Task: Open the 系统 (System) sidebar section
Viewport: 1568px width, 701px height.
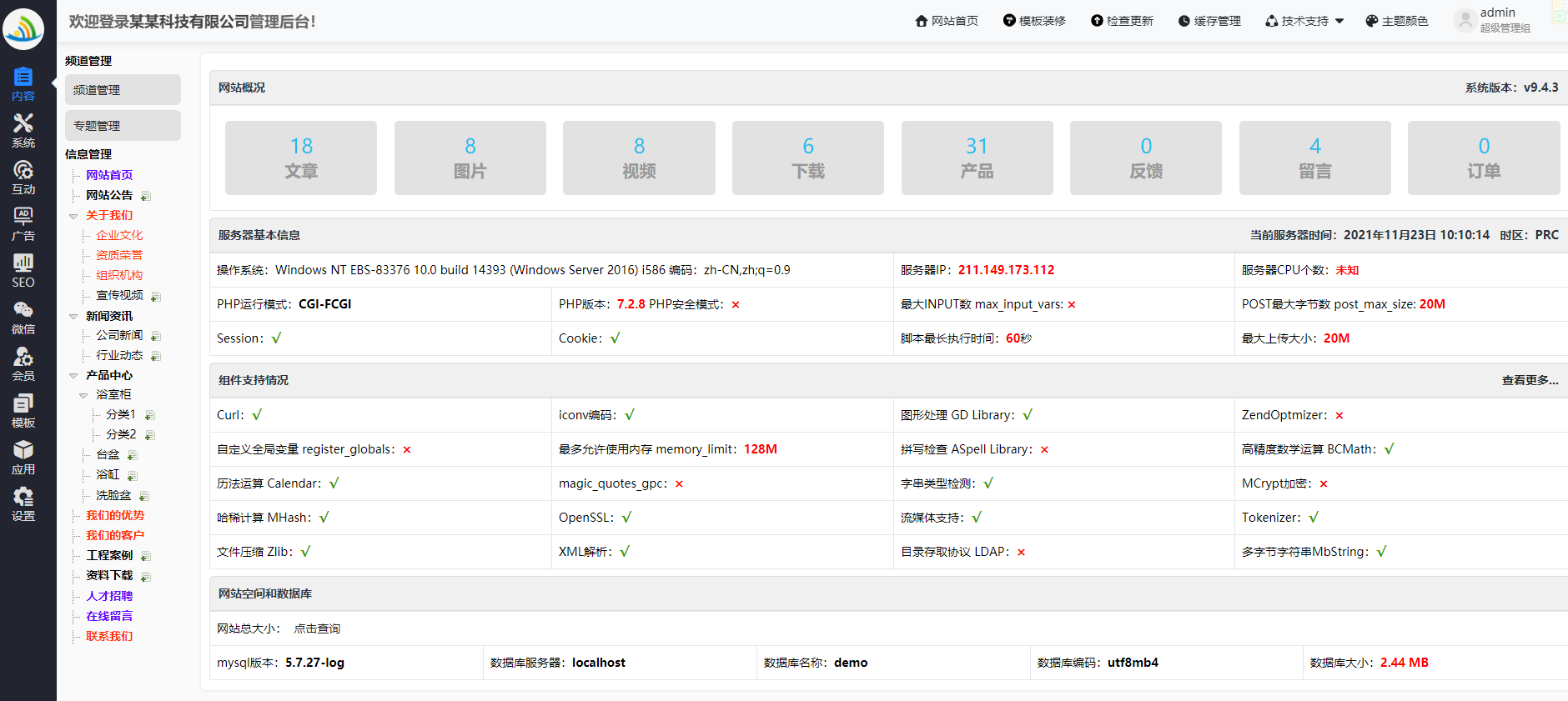Action: coord(23,130)
